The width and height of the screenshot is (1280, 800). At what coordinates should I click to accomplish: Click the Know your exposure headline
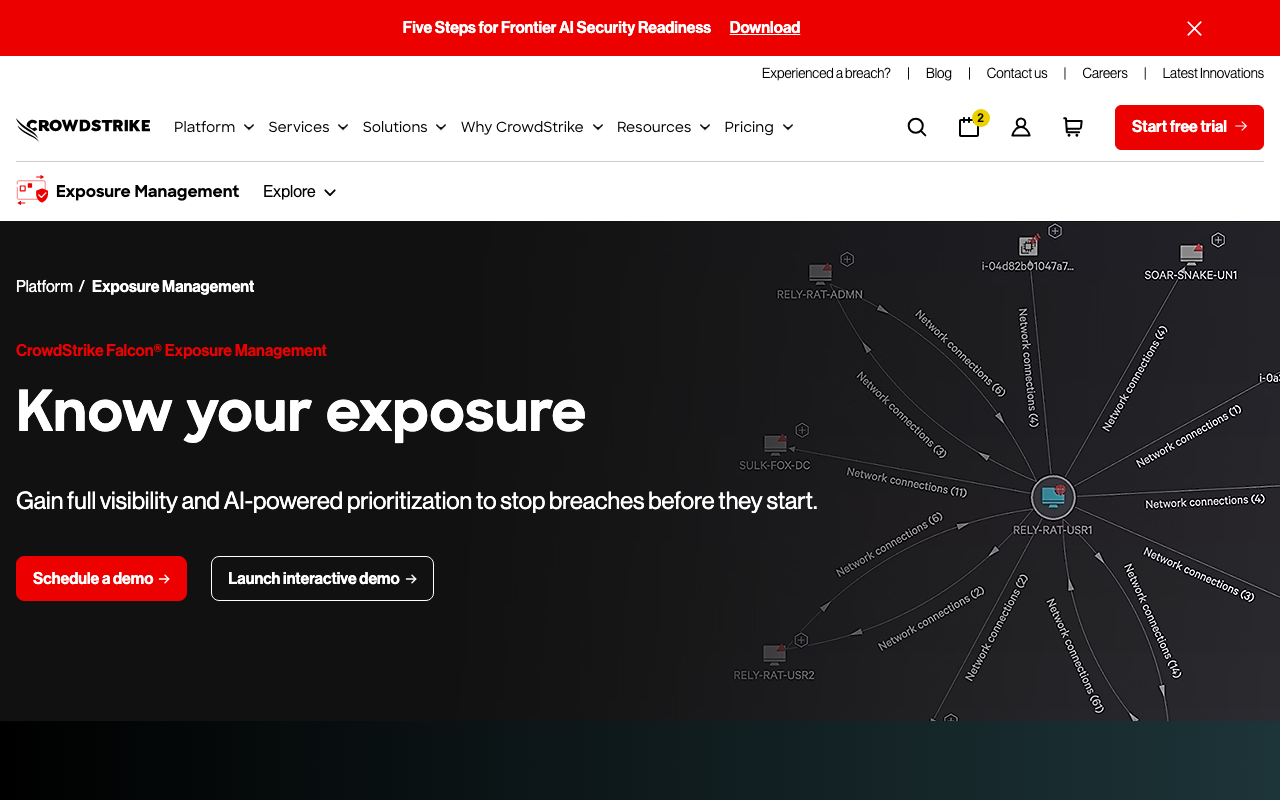301,411
